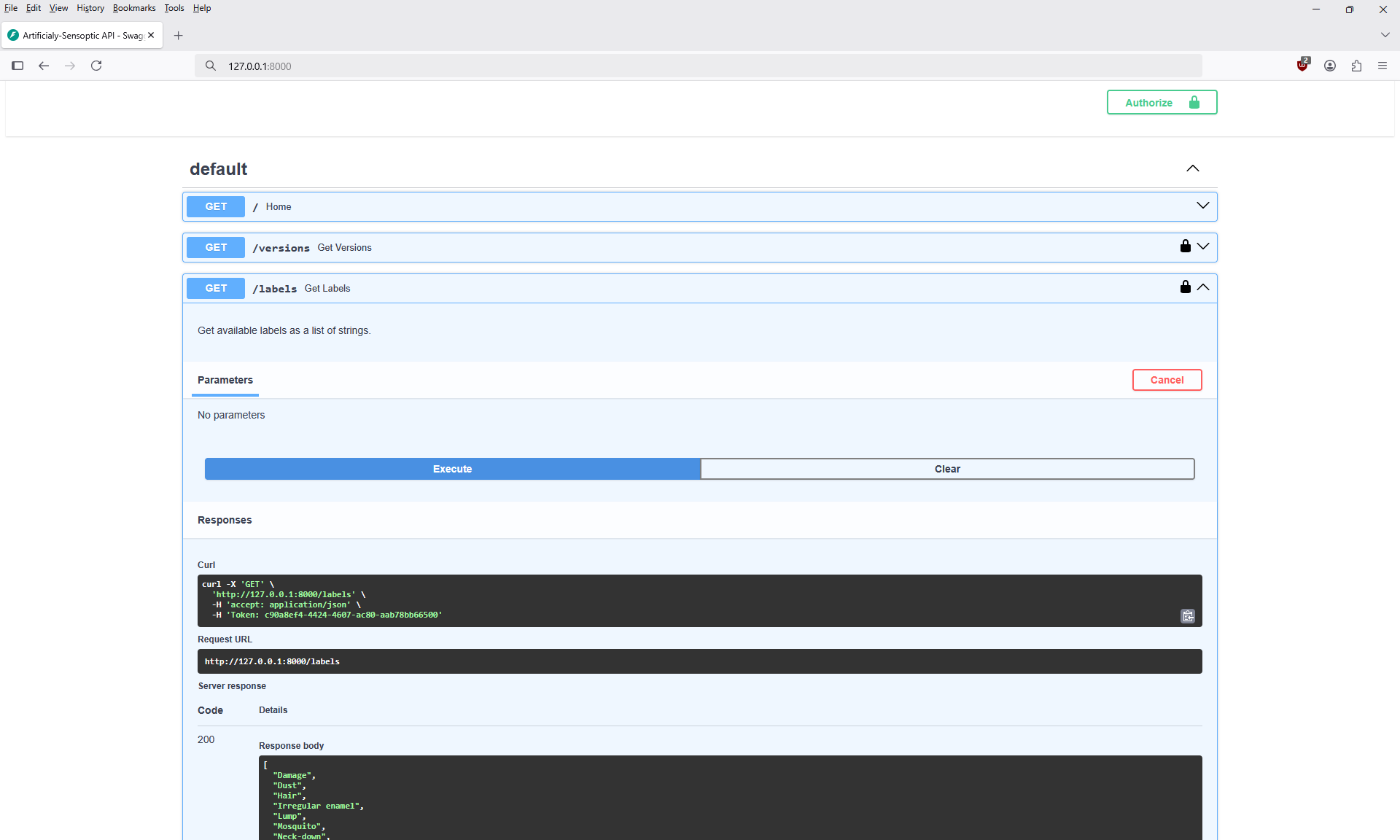Open the extensions puzzle icon
The image size is (1400, 840).
[1356, 66]
